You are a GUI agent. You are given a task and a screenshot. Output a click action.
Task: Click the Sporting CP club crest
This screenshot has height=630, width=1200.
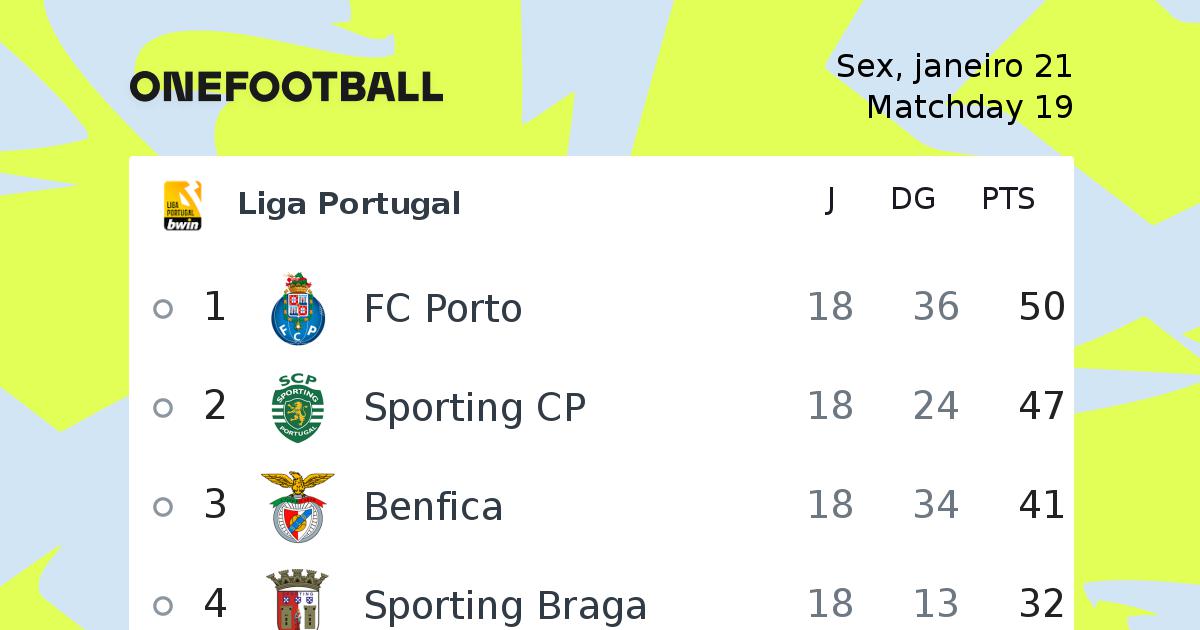[x=297, y=407]
